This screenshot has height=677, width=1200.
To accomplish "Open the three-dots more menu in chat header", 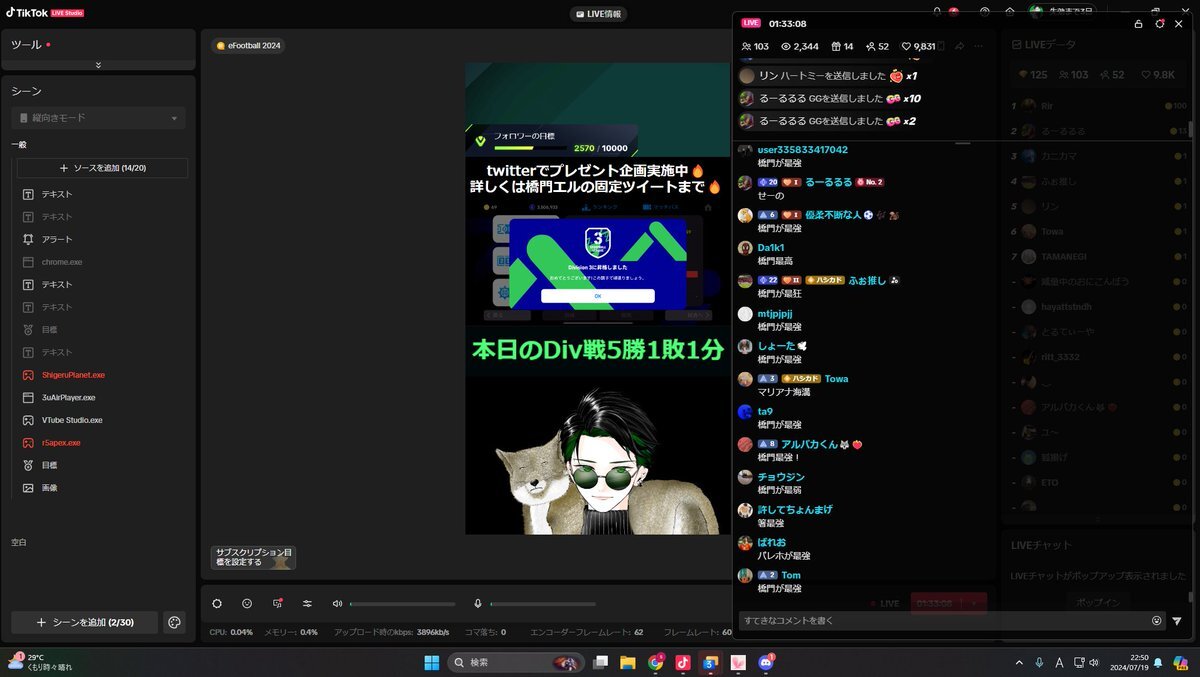I will point(979,46).
